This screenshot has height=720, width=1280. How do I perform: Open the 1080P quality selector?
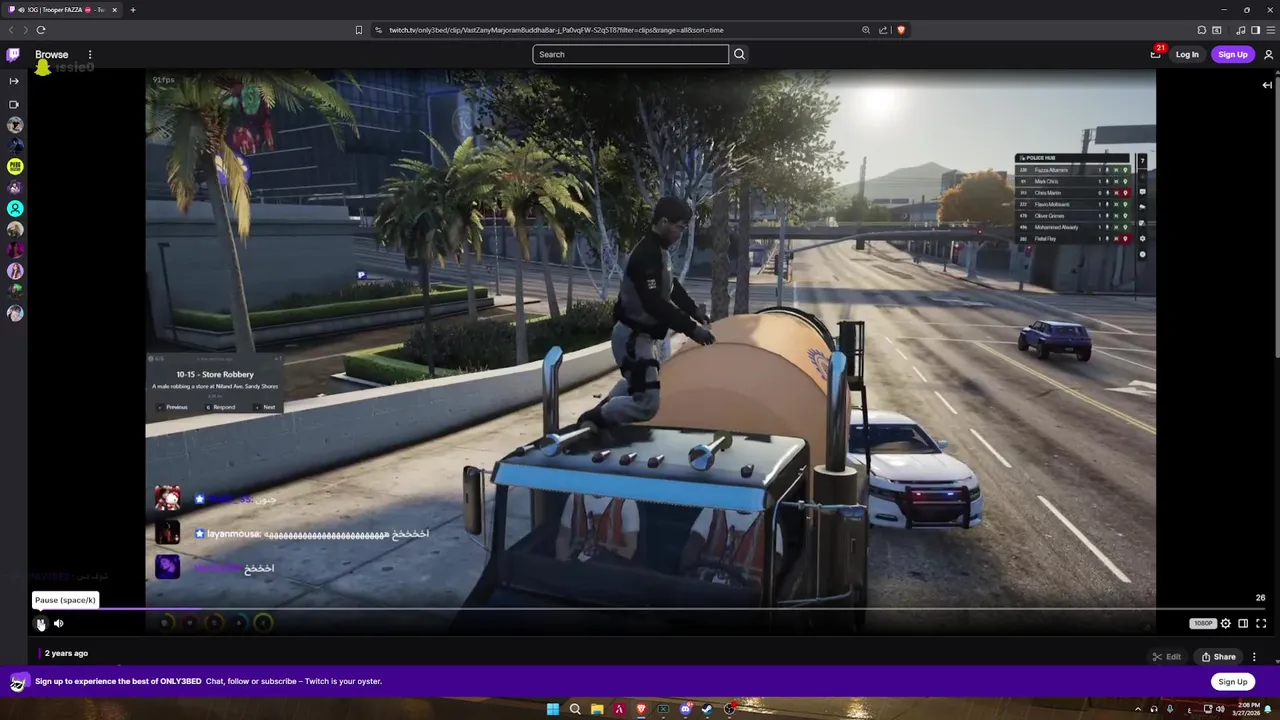click(x=1203, y=623)
